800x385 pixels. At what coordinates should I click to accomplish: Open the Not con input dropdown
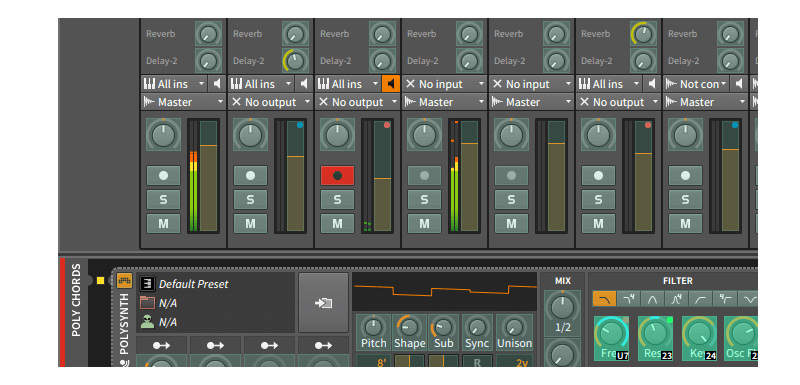[x=696, y=84]
